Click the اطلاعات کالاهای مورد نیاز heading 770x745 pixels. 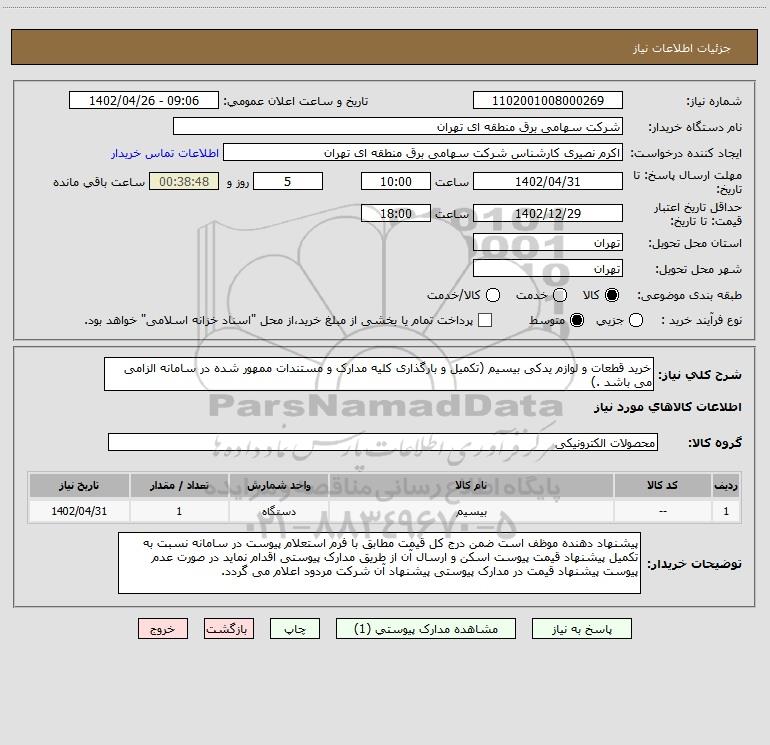(x=668, y=407)
